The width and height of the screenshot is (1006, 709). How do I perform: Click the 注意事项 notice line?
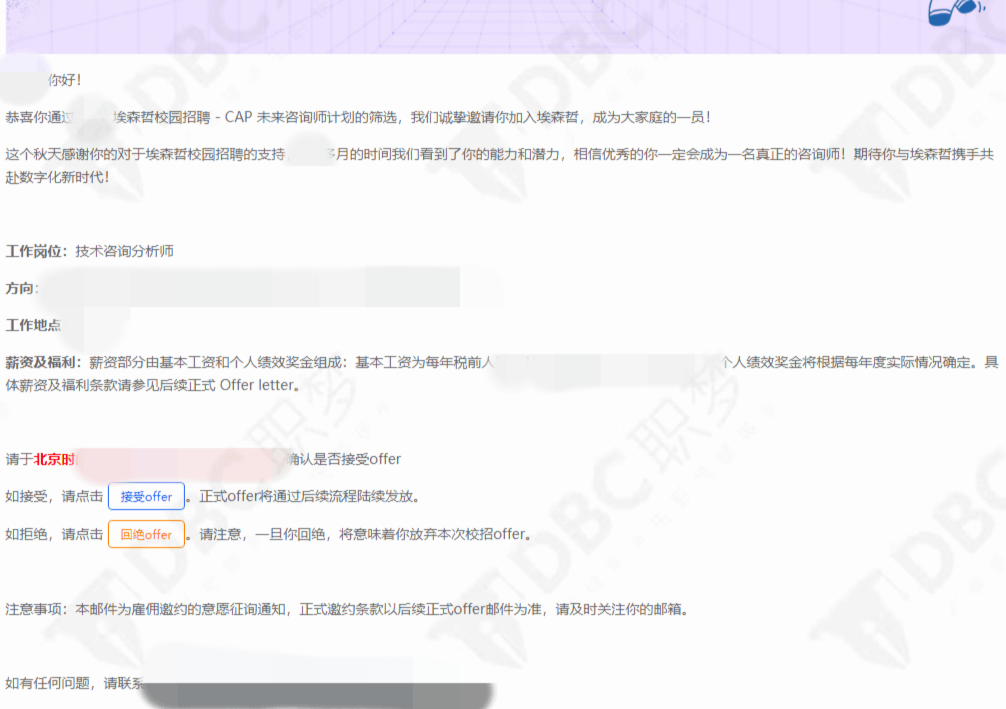point(347,609)
